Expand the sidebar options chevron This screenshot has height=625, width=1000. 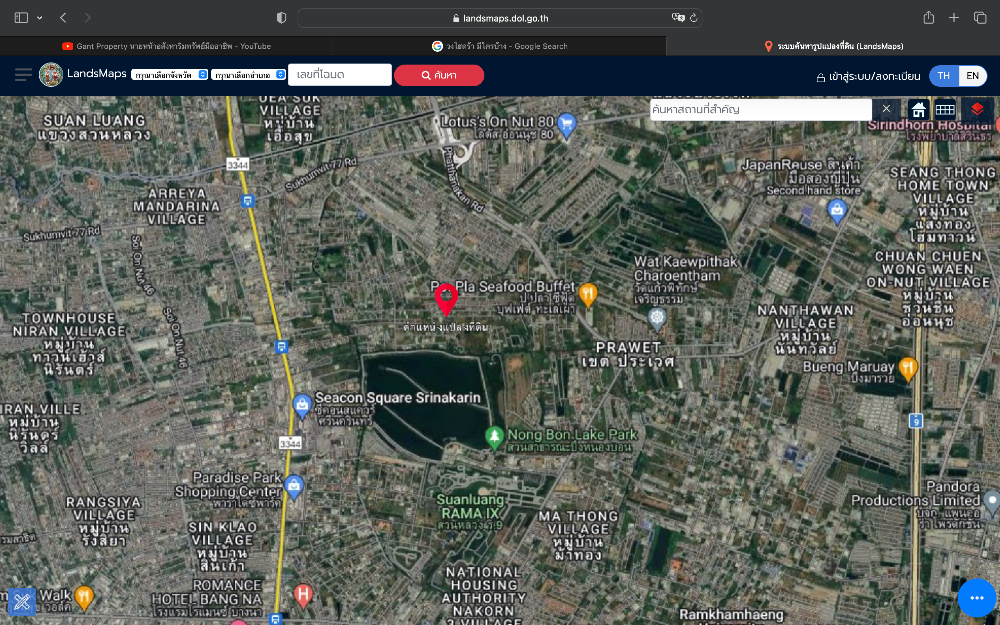(x=40, y=18)
